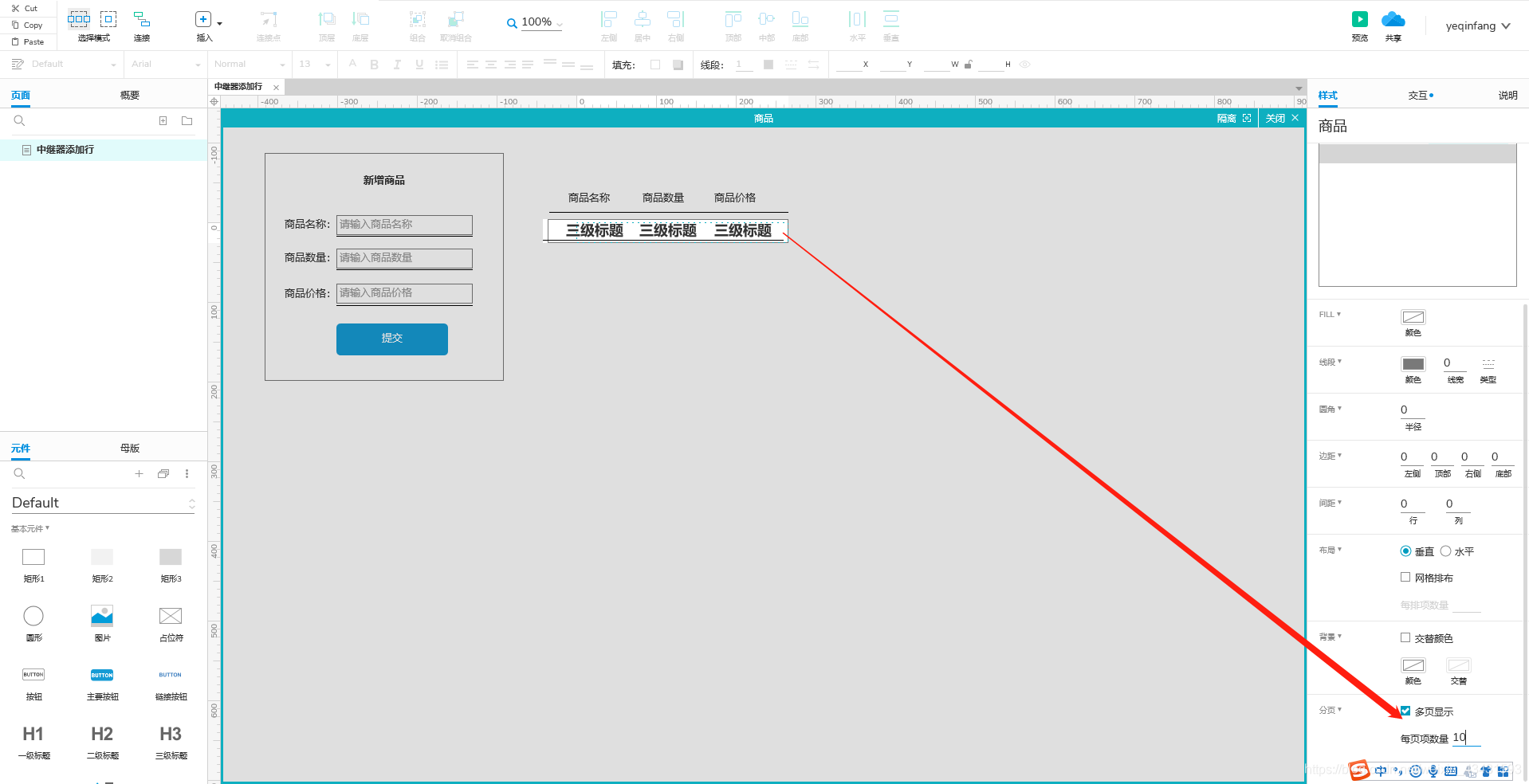Viewport: 1529px width, 784px height.
Task: Click the toolbar 填充 fill color swatch
Action: [x=655, y=65]
